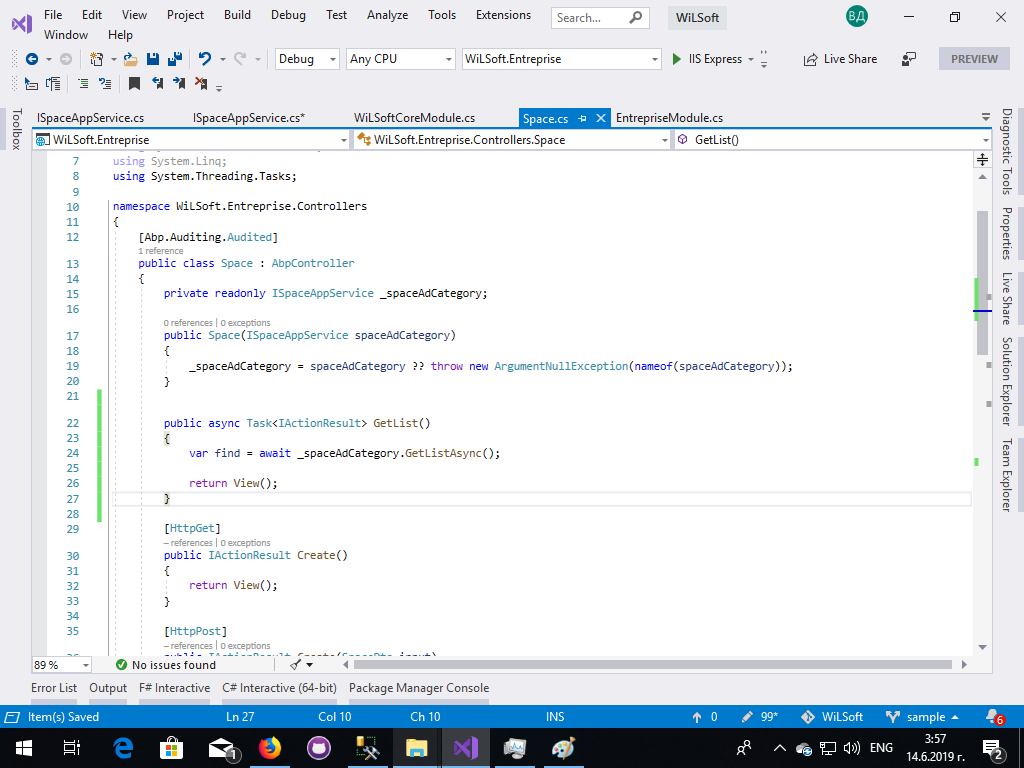
Task: Open the code cleanup broom icon
Action: point(296,665)
